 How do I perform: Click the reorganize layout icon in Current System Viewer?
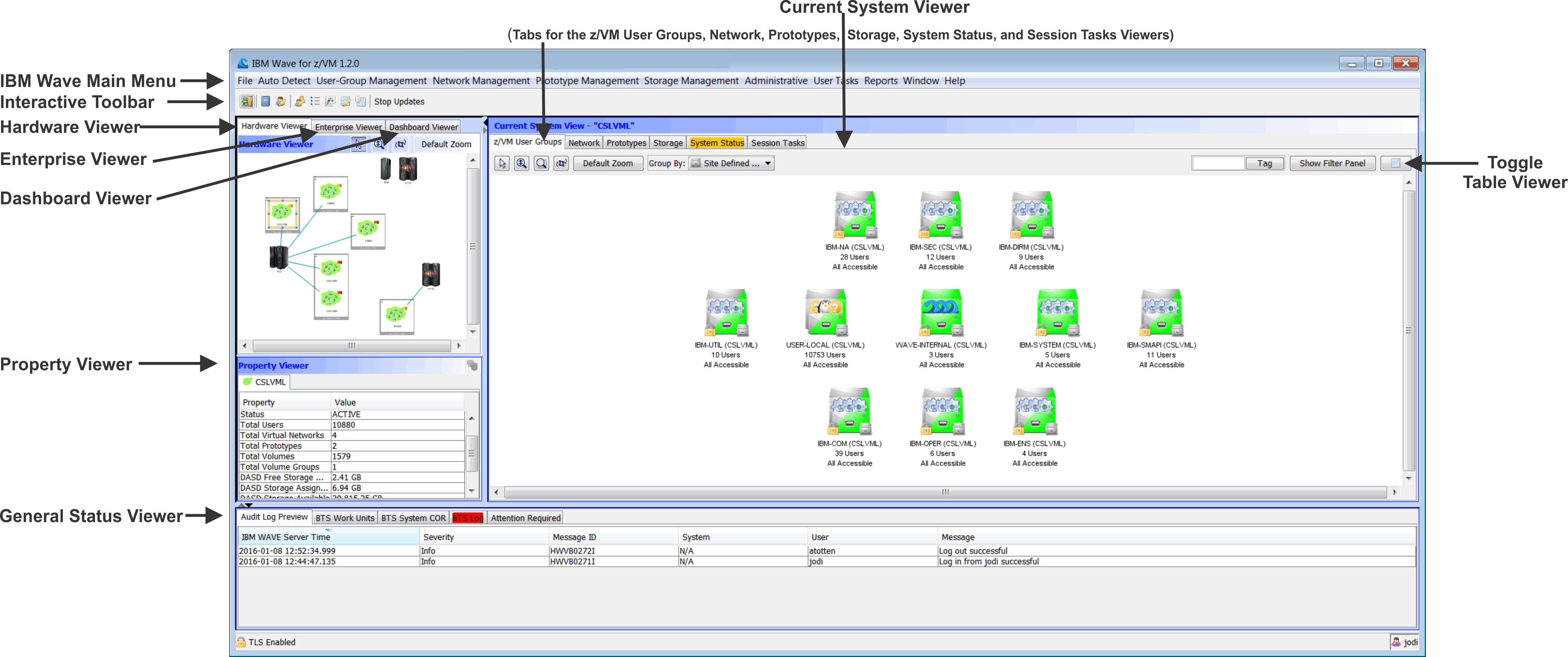[561, 163]
